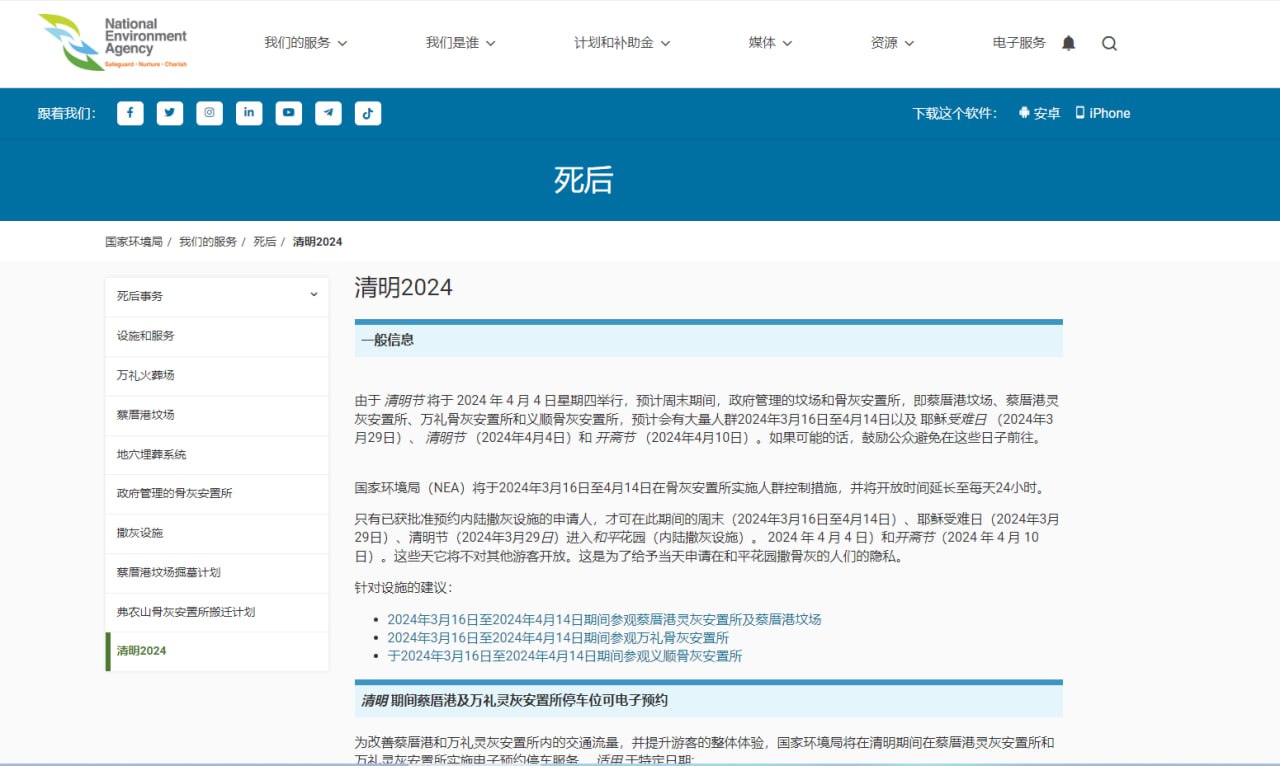Visit the Instagram social icon
The image size is (1280, 766).
(209, 113)
